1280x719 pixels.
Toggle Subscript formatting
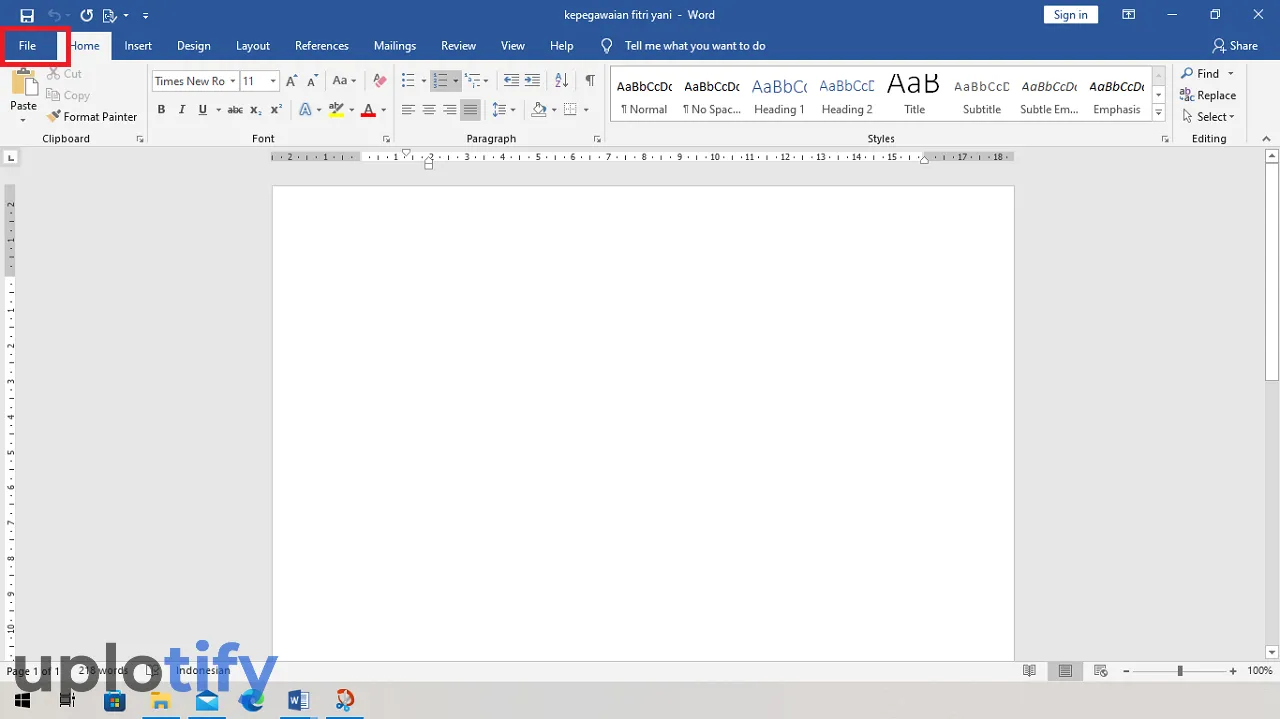pyautogui.click(x=256, y=110)
